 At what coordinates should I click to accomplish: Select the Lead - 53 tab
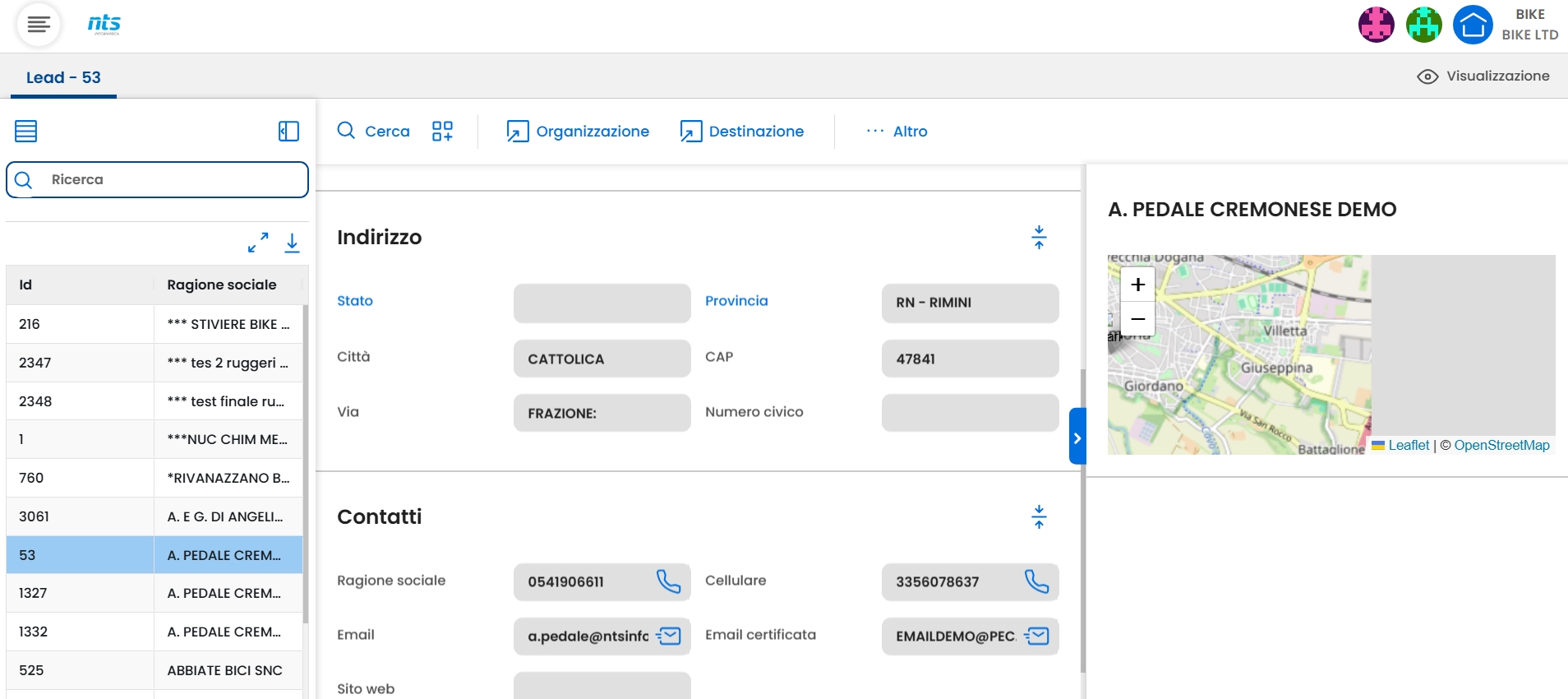[63, 77]
